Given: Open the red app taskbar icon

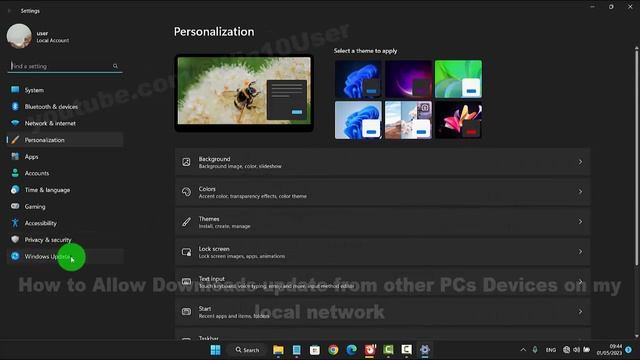Looking at the screenshot, I should pyautogui.click(x=370, y=350).
